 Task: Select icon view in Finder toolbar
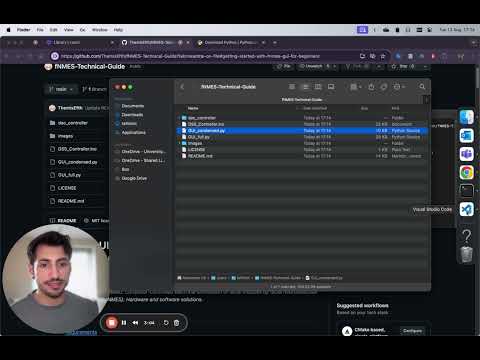(x=292, y=87)
